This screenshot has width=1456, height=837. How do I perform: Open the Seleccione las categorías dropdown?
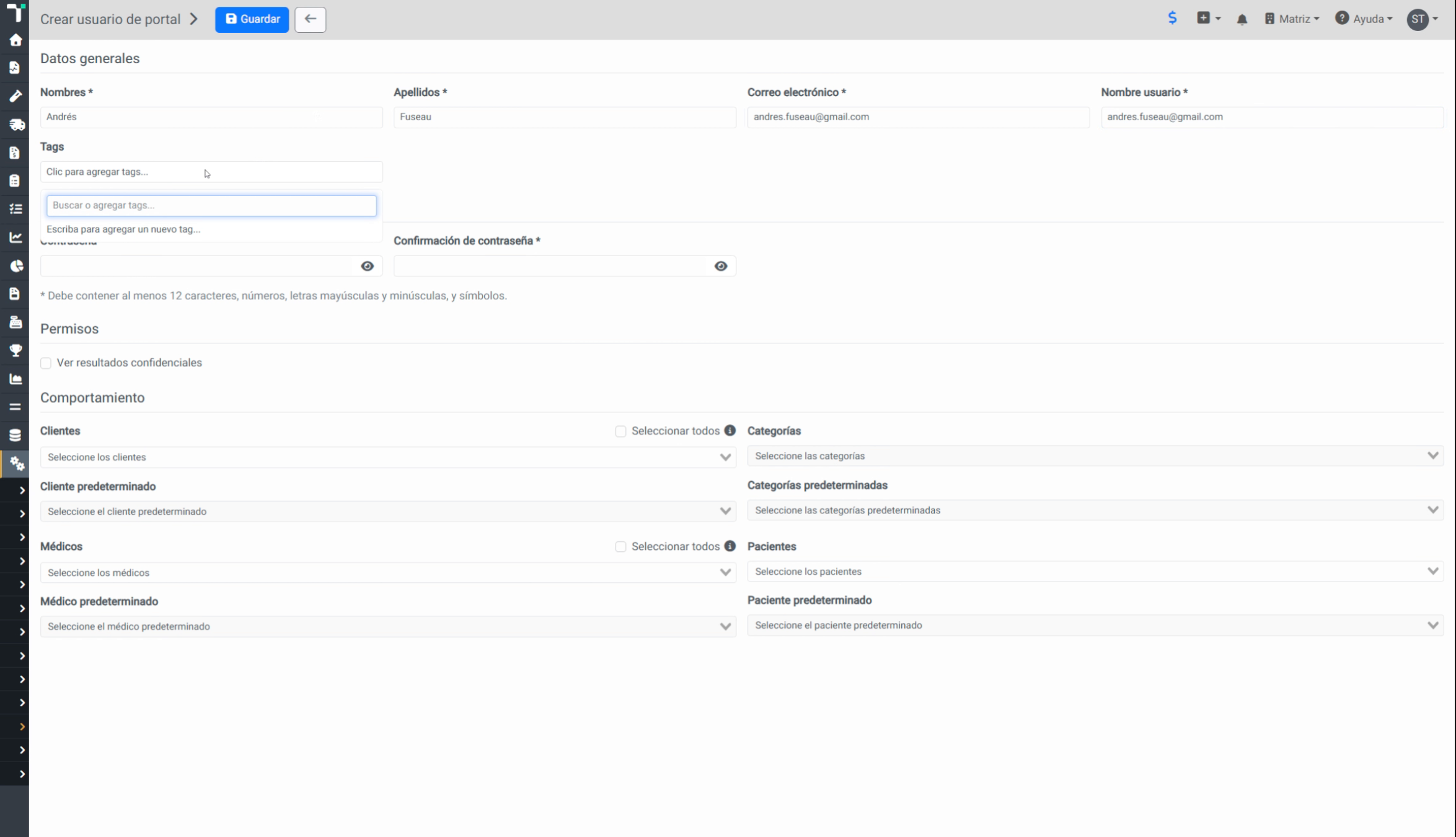point(1095,456)
